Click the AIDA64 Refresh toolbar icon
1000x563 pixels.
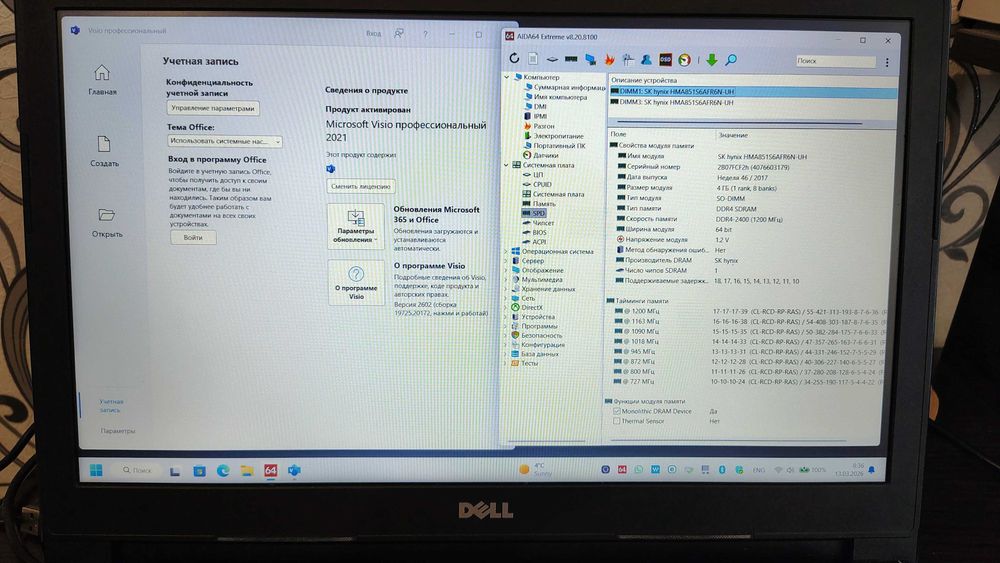(x=514, y=59)
